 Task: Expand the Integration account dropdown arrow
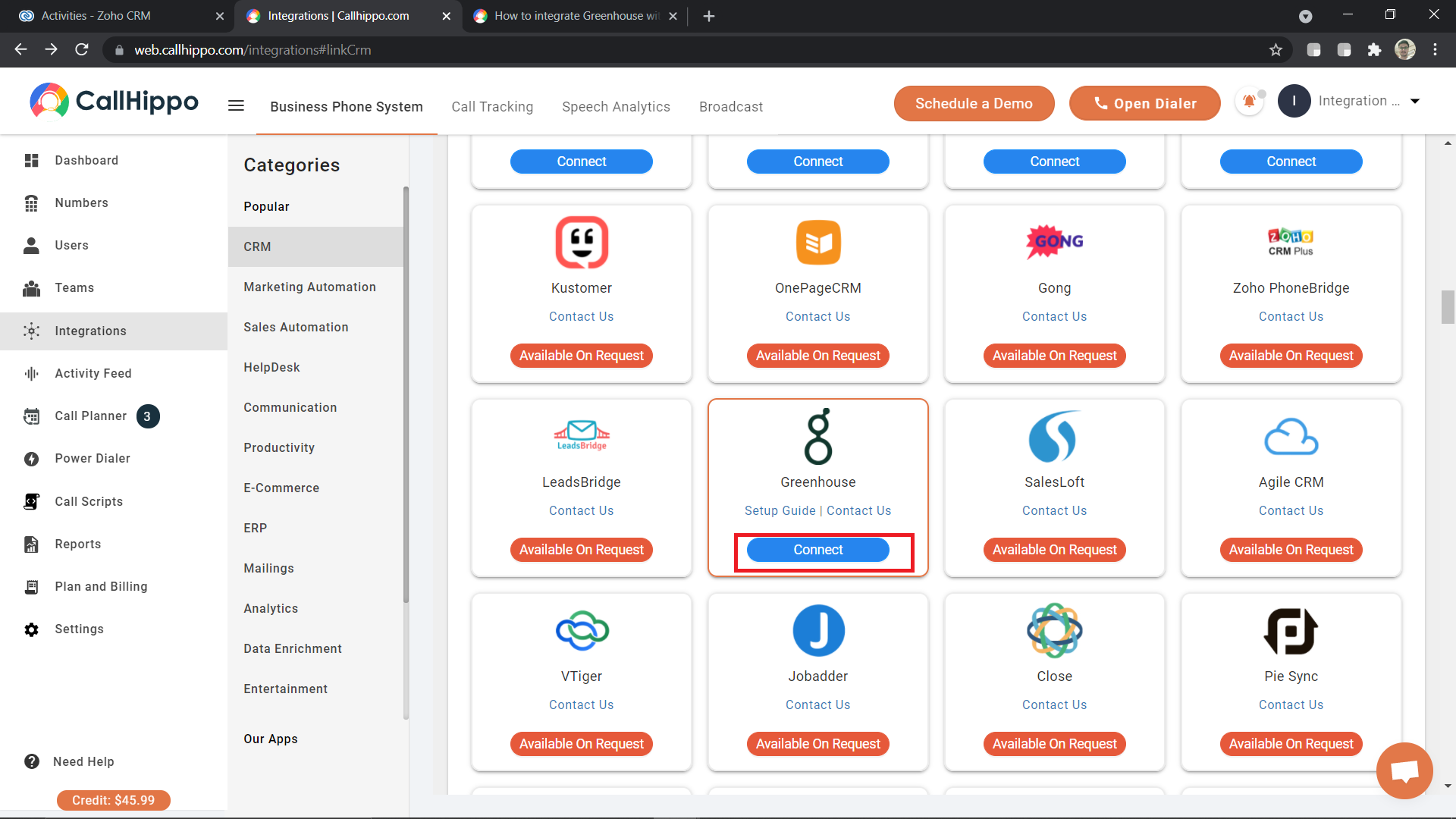pos(1415,102)
